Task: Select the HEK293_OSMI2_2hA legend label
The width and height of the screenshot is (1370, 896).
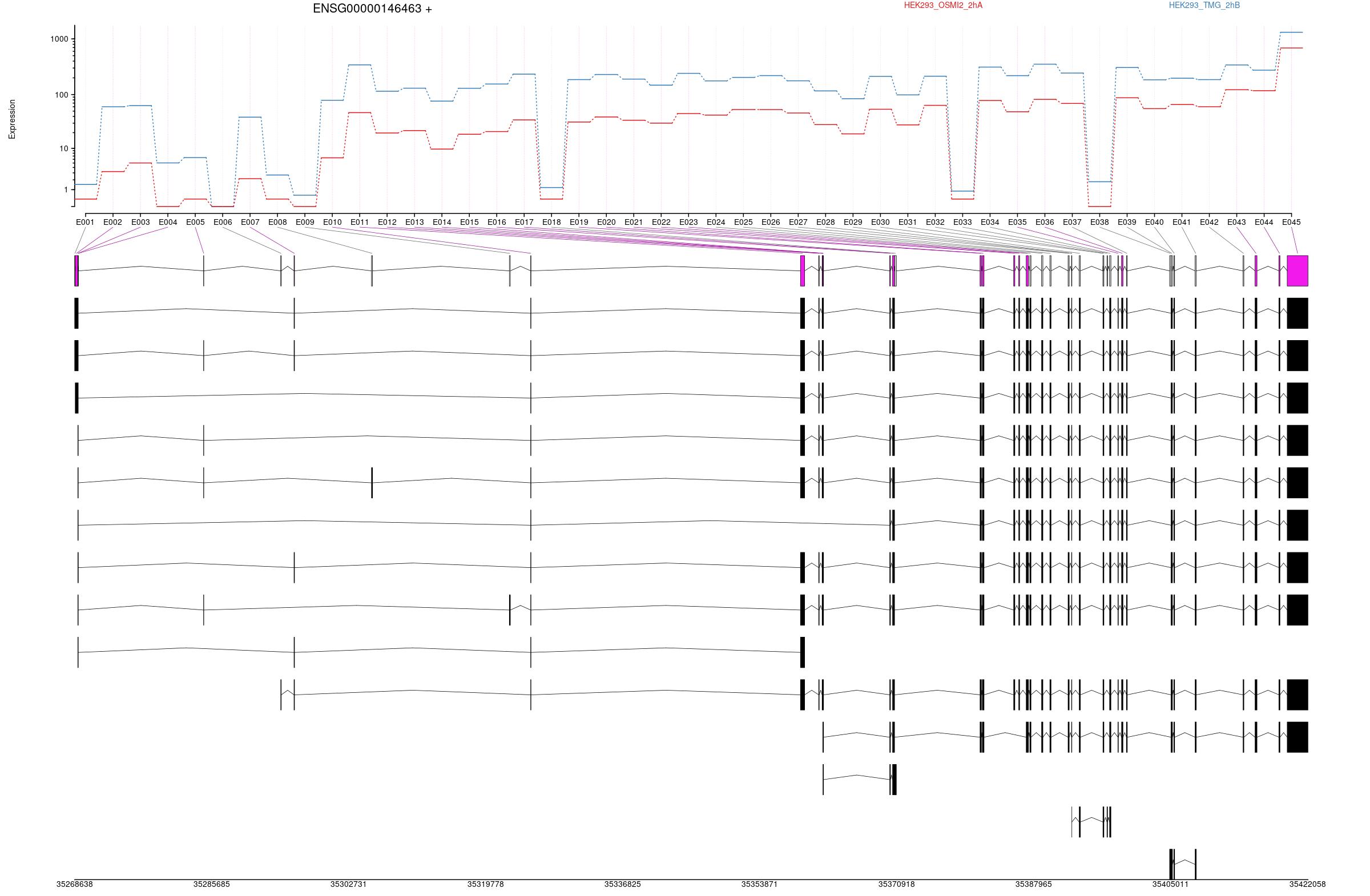Action: (x=943, y=5)
